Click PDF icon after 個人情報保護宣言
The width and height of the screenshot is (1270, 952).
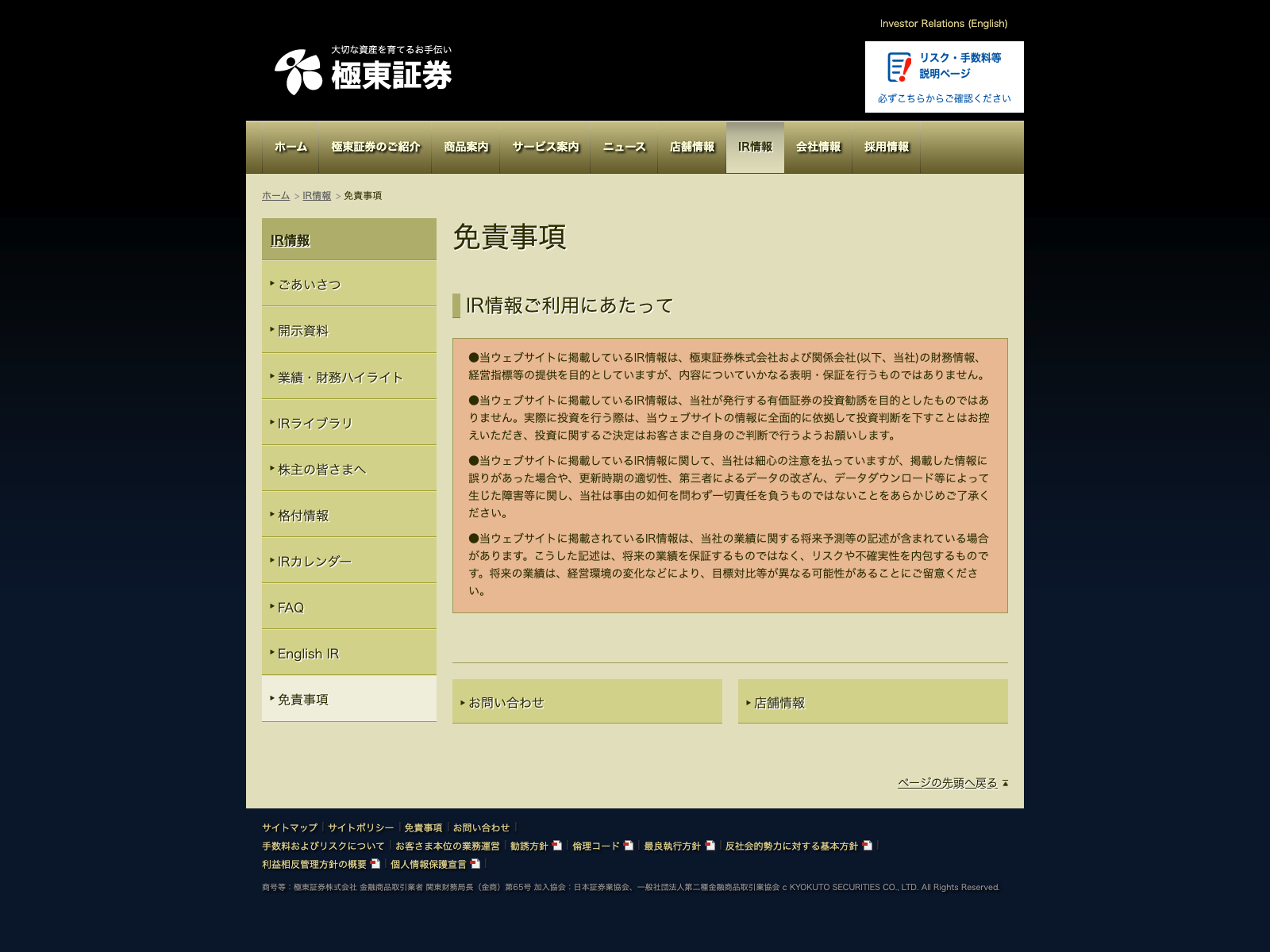point(475,864)
